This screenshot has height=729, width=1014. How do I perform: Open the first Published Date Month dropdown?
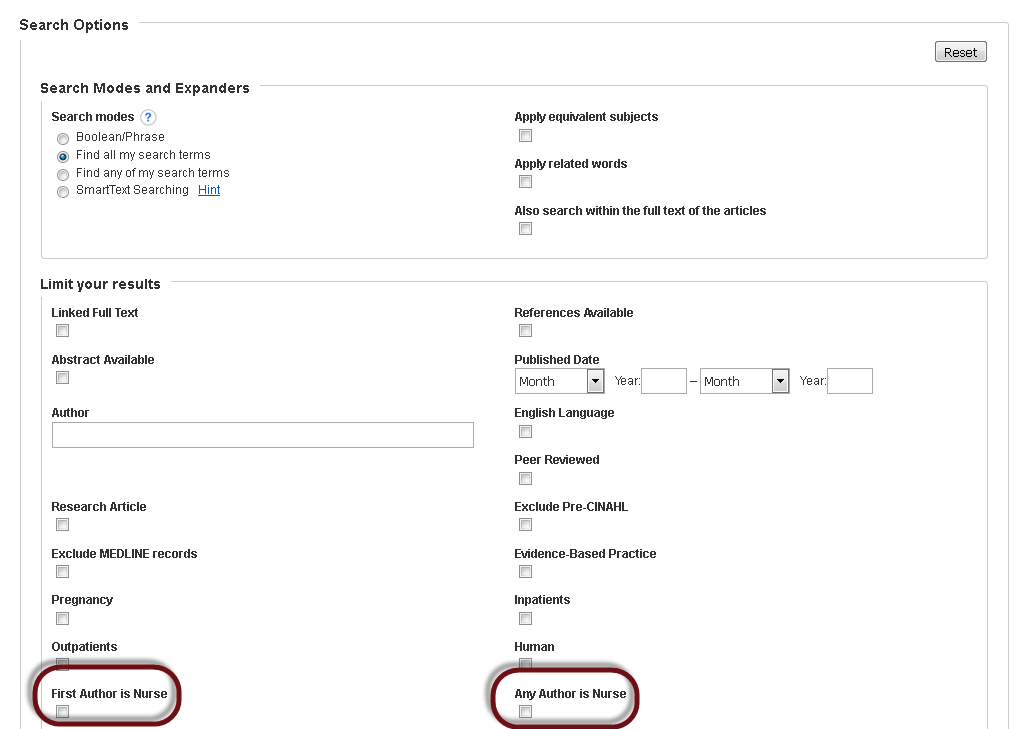point(559,381)
